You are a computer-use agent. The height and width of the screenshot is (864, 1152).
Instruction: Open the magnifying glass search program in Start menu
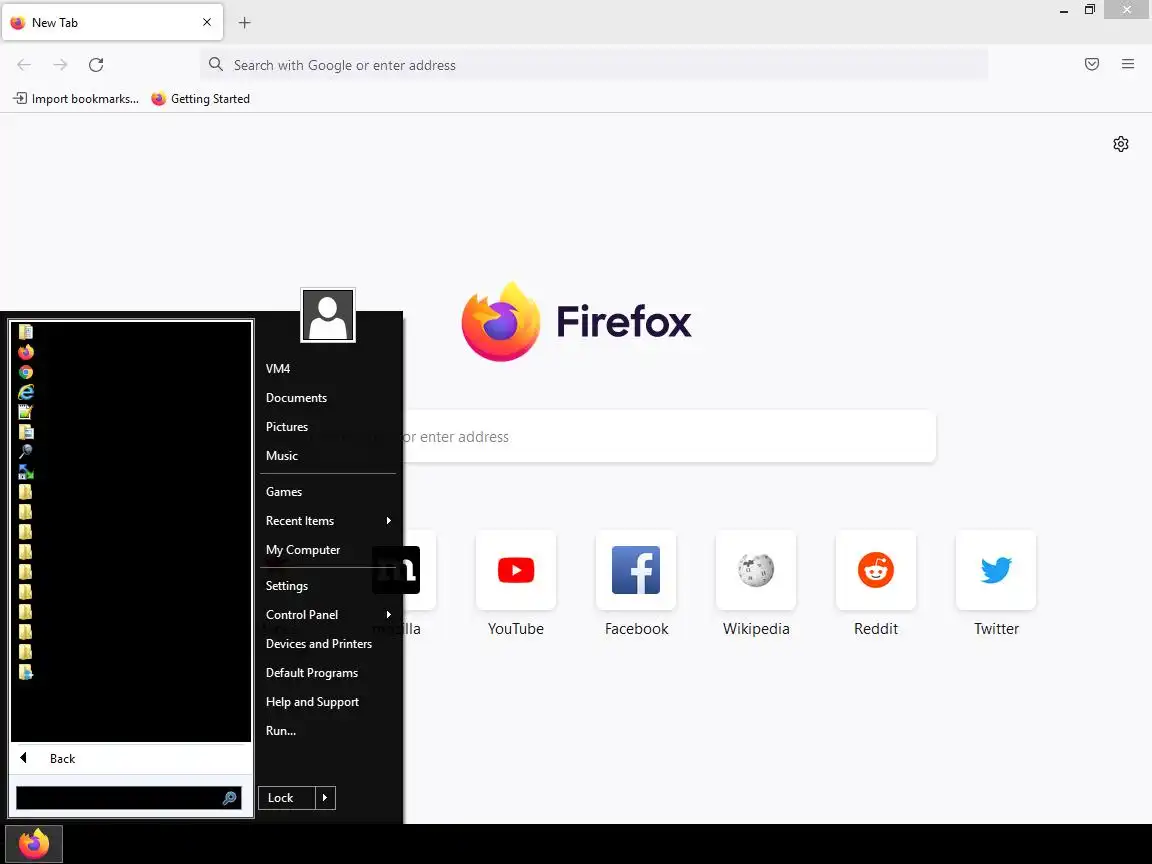click(x=26, y=452)
